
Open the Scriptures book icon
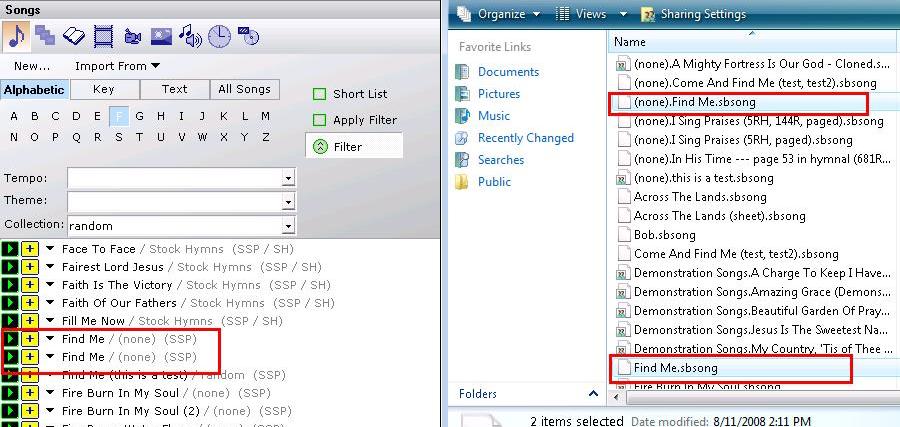pos(74,37)
